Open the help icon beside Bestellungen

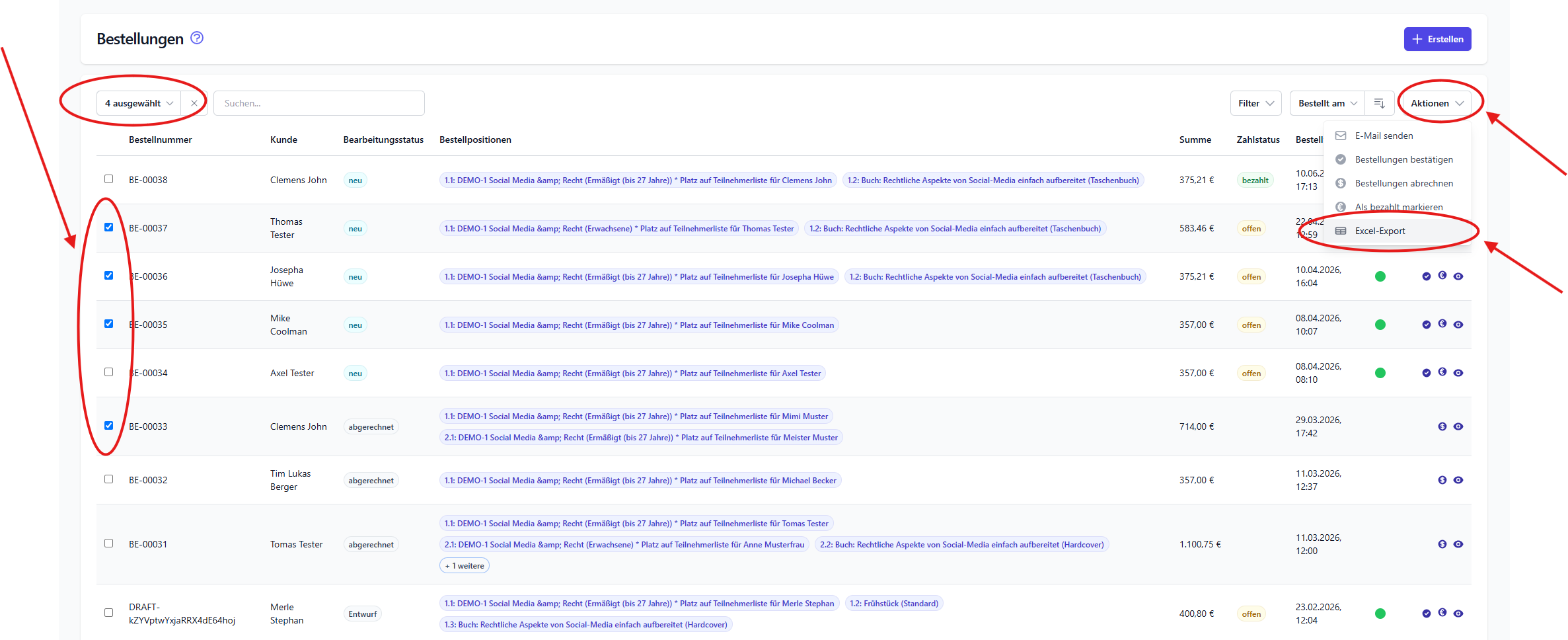coord(197,38)
